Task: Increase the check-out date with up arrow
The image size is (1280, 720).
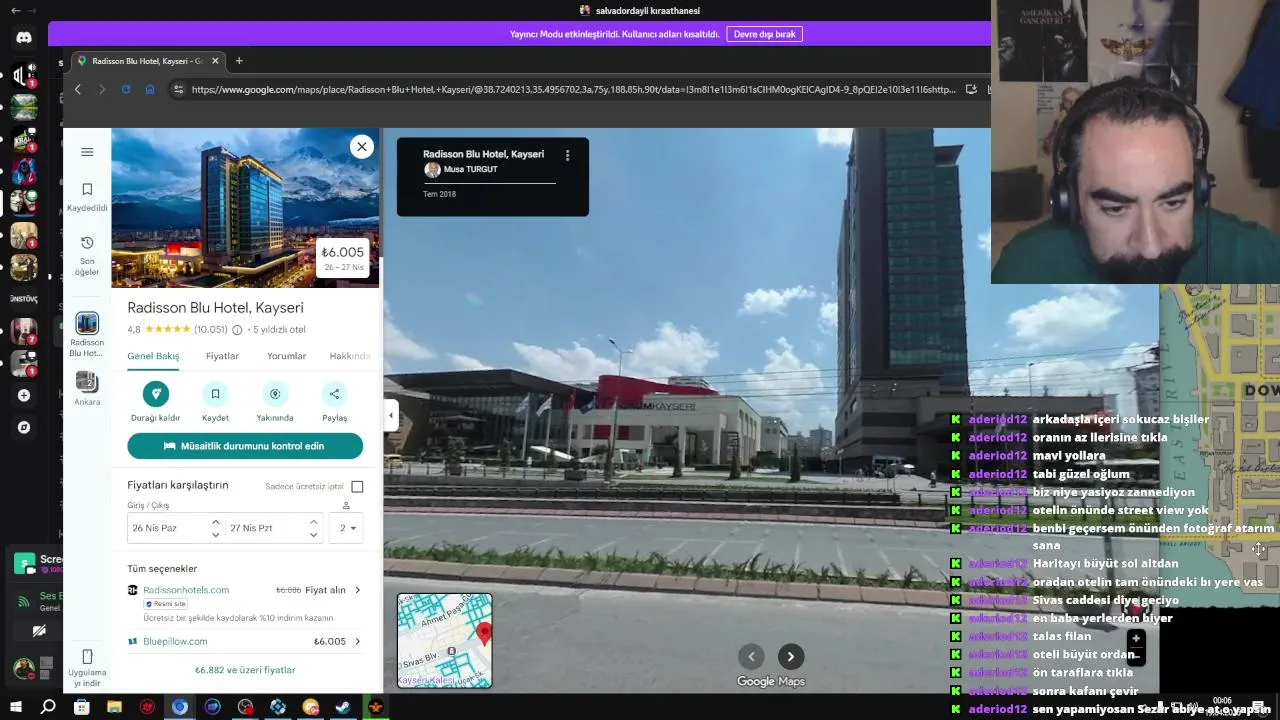Action: pos(313,522)
